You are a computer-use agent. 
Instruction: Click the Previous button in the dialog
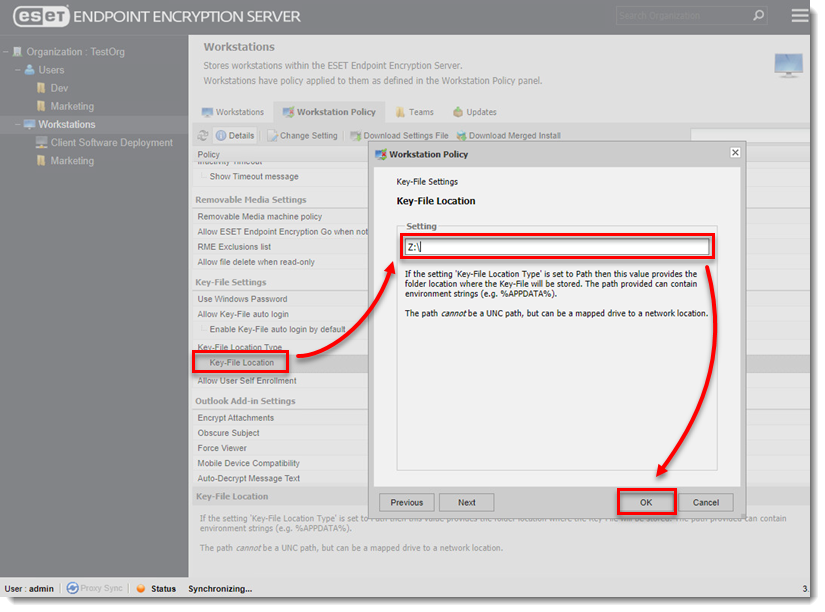[406, 502]
